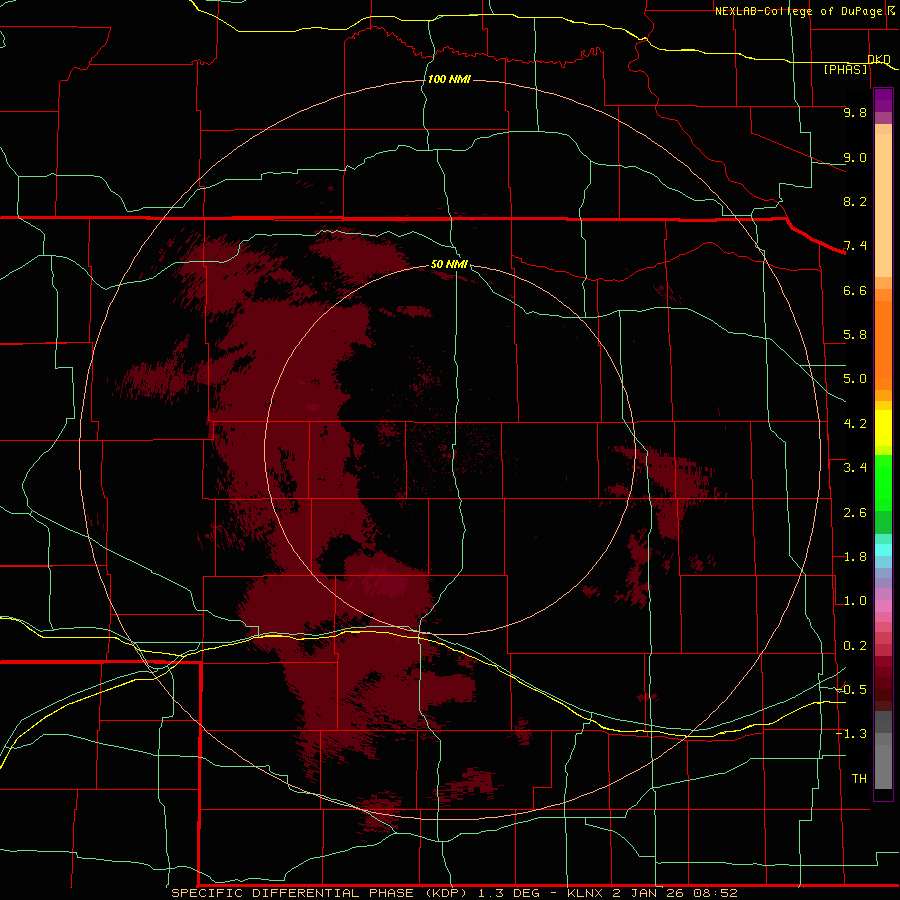Click the 1.0 scale value
Image resolution: width=900 pixels, height=900 pixels.
(x=855, y=601)
